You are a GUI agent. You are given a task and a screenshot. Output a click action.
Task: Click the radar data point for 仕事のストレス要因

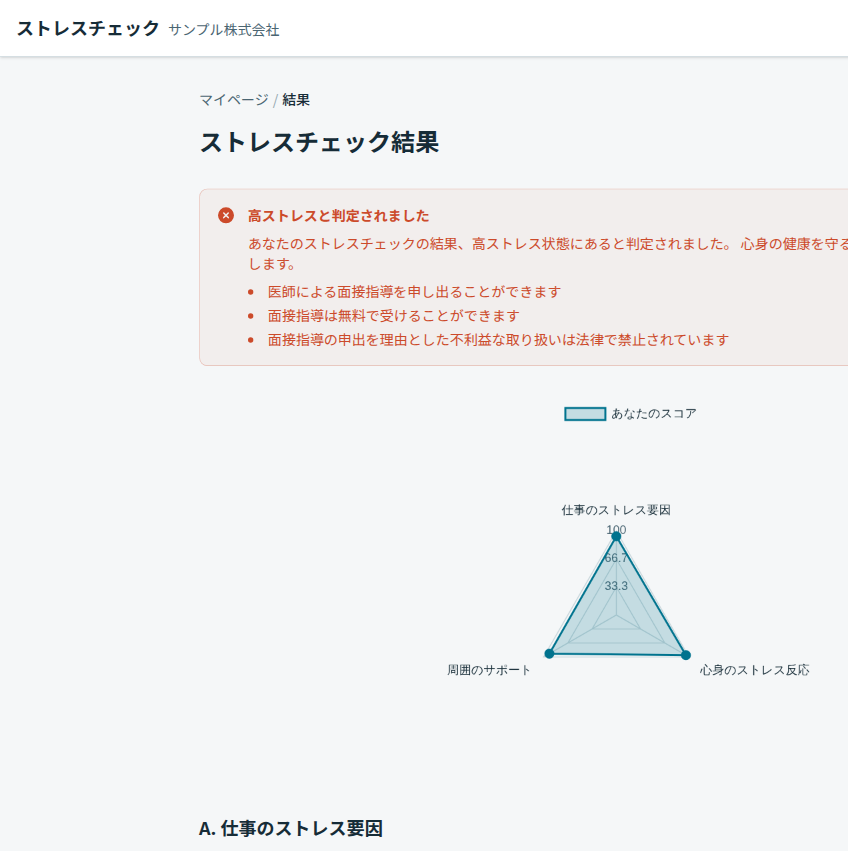616,537
